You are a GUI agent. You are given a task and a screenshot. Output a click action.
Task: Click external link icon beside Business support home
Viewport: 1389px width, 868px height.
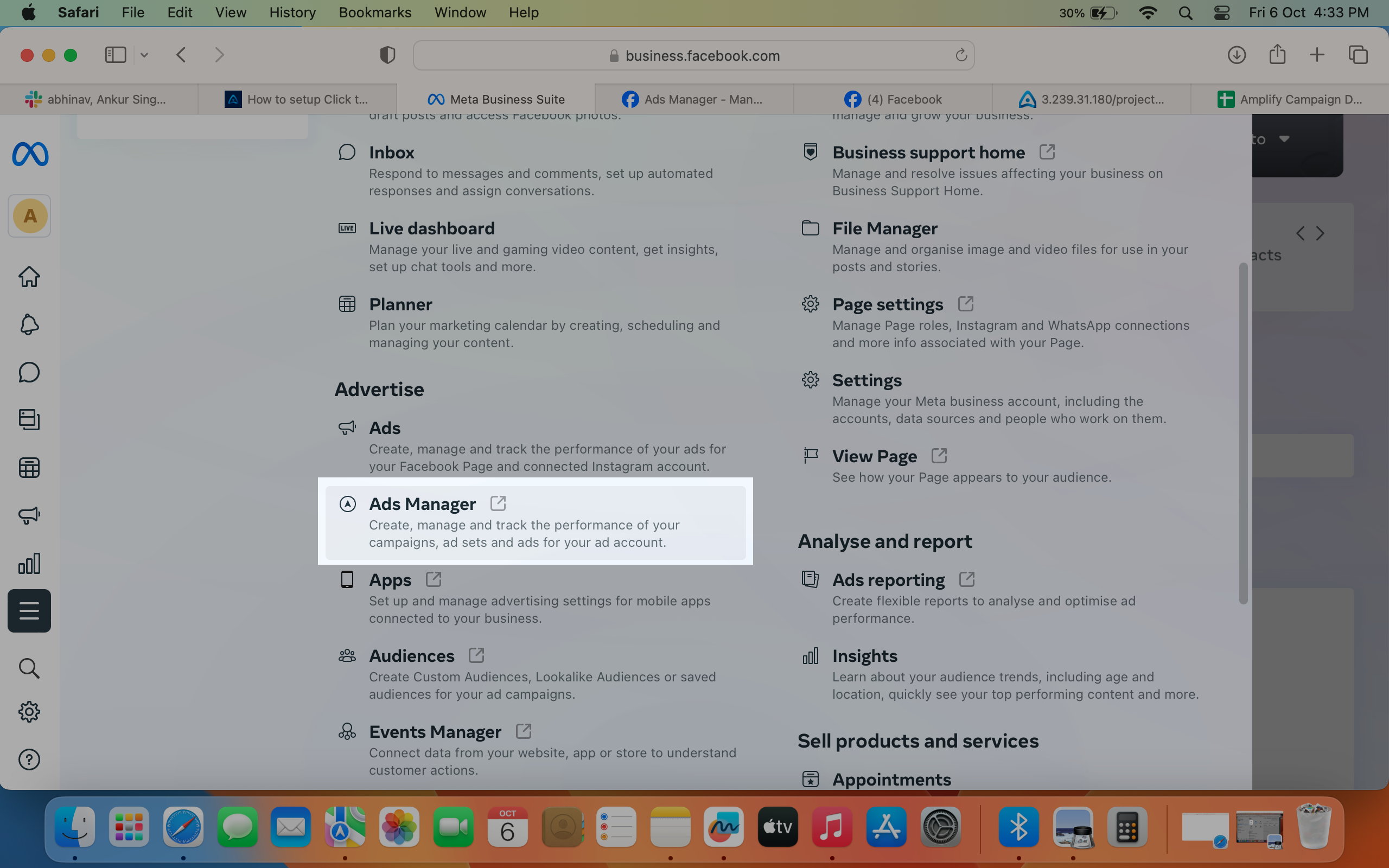[1047, 151]
